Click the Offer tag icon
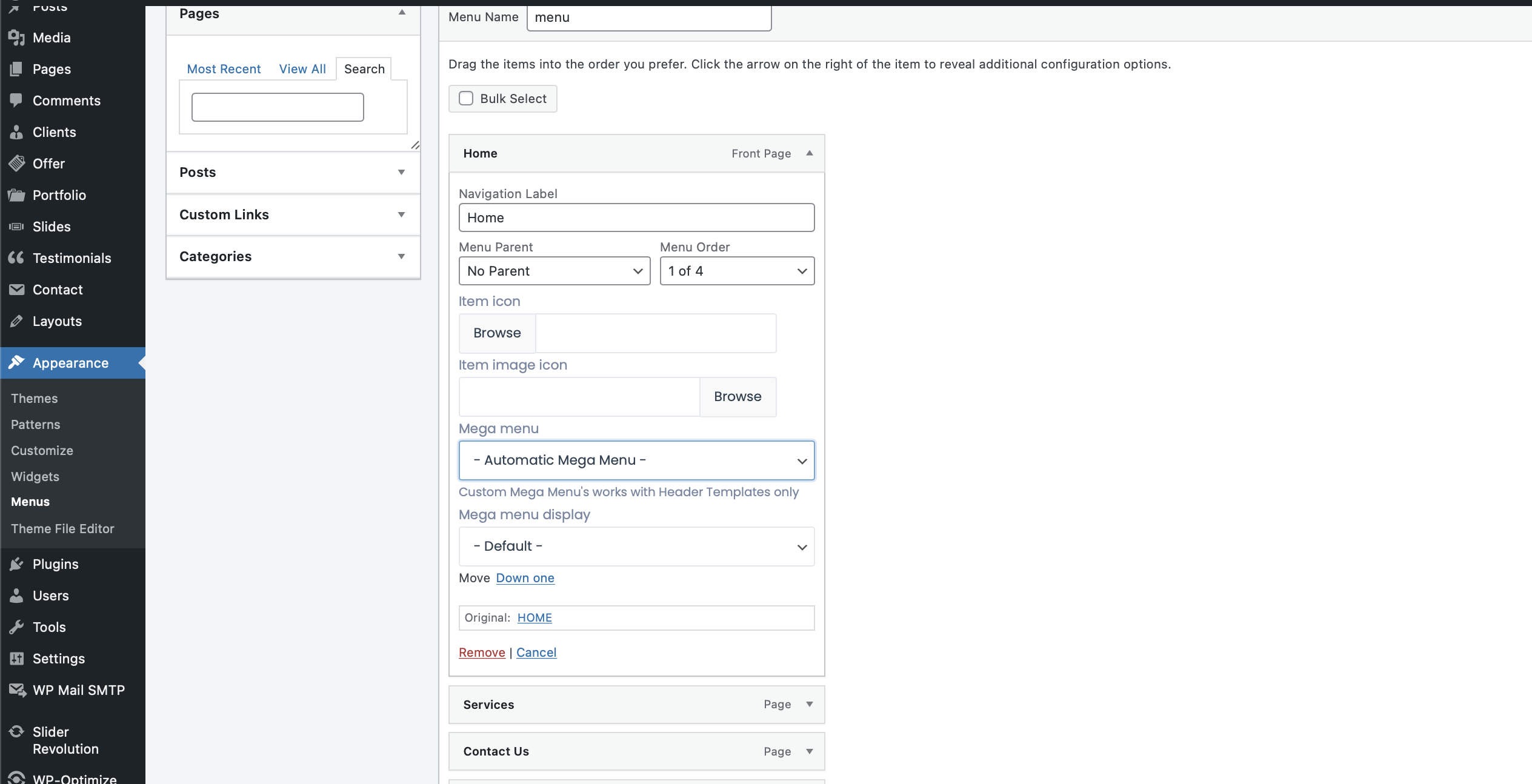The height and width of the screenshot is (784, 1532). pos(16,164)
